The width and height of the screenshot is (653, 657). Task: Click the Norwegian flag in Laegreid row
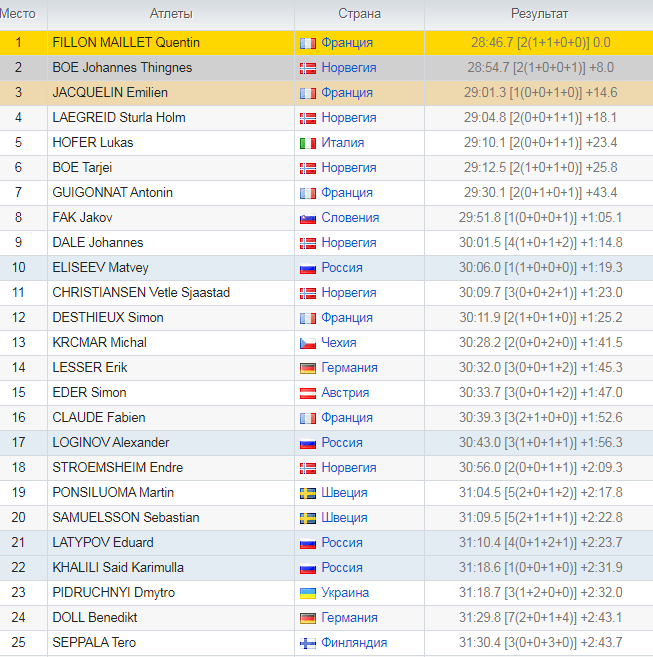point(308,118)
